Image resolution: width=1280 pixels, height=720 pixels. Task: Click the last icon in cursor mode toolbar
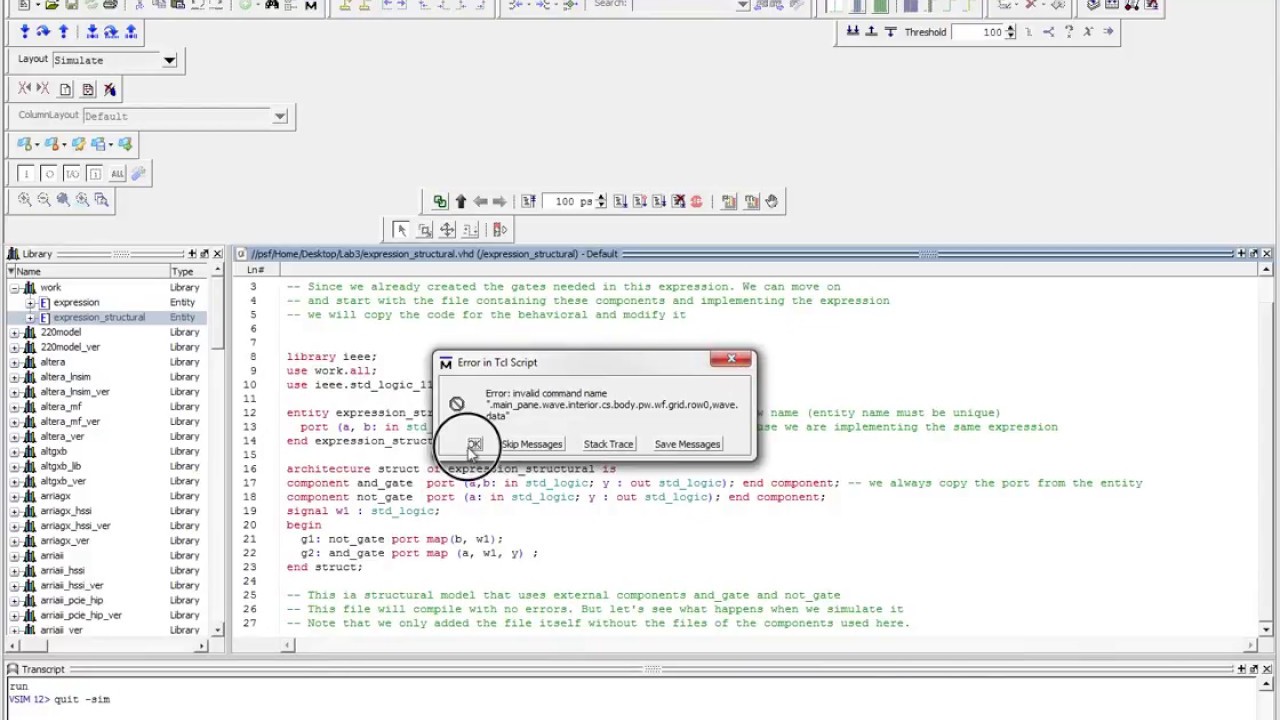(500, 230)
